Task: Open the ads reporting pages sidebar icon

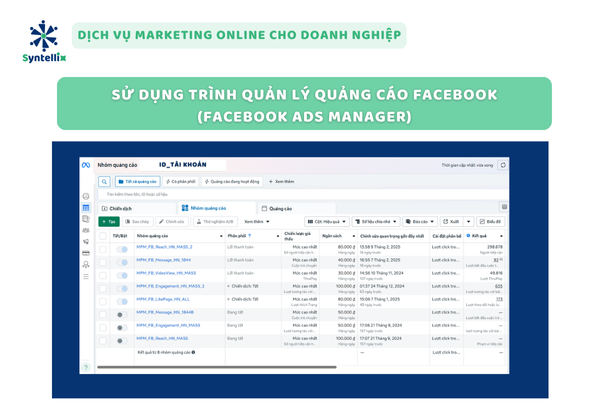Action: (x=86, y=219)
